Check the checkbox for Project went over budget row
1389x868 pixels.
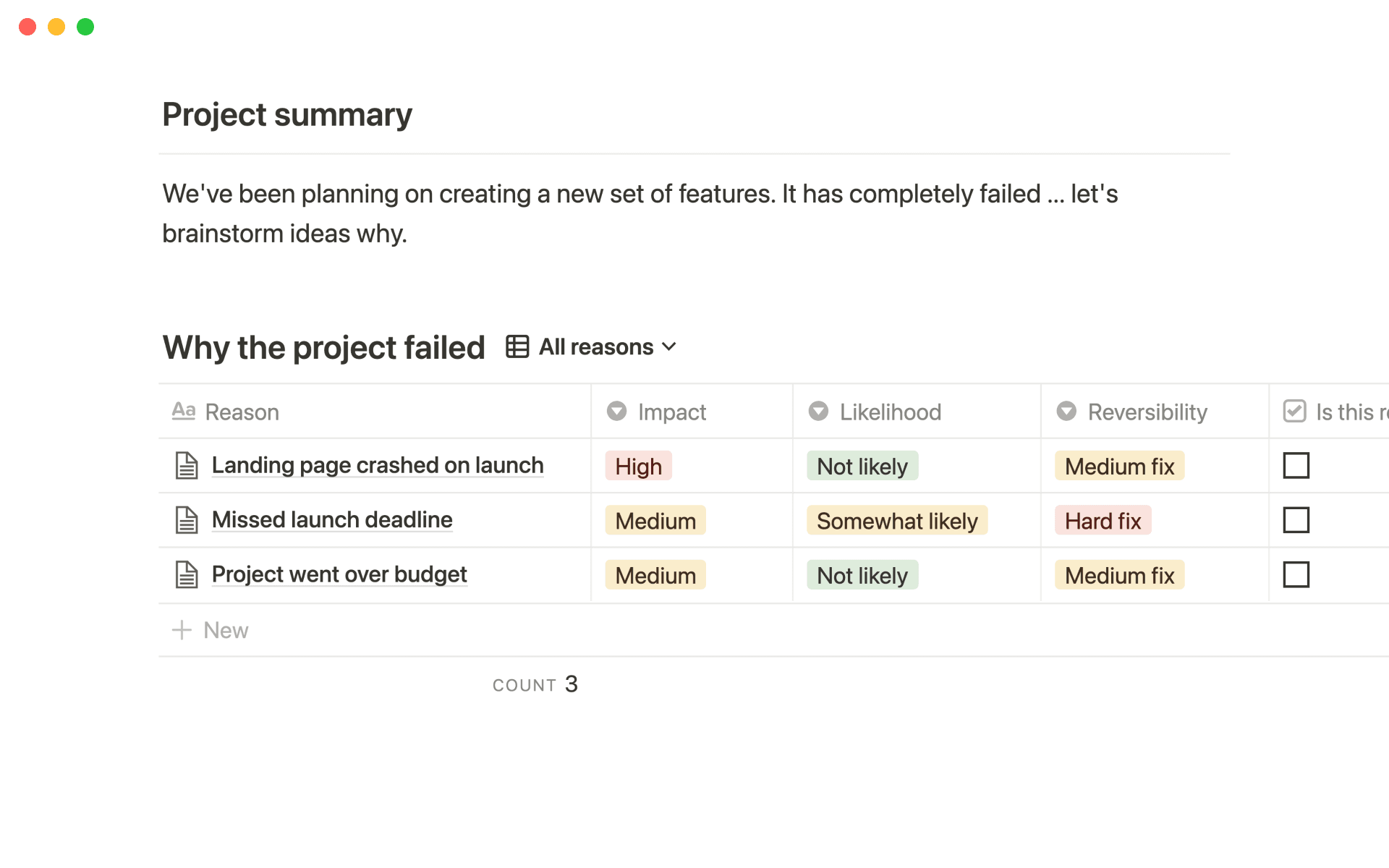(x=1296, y=574)
